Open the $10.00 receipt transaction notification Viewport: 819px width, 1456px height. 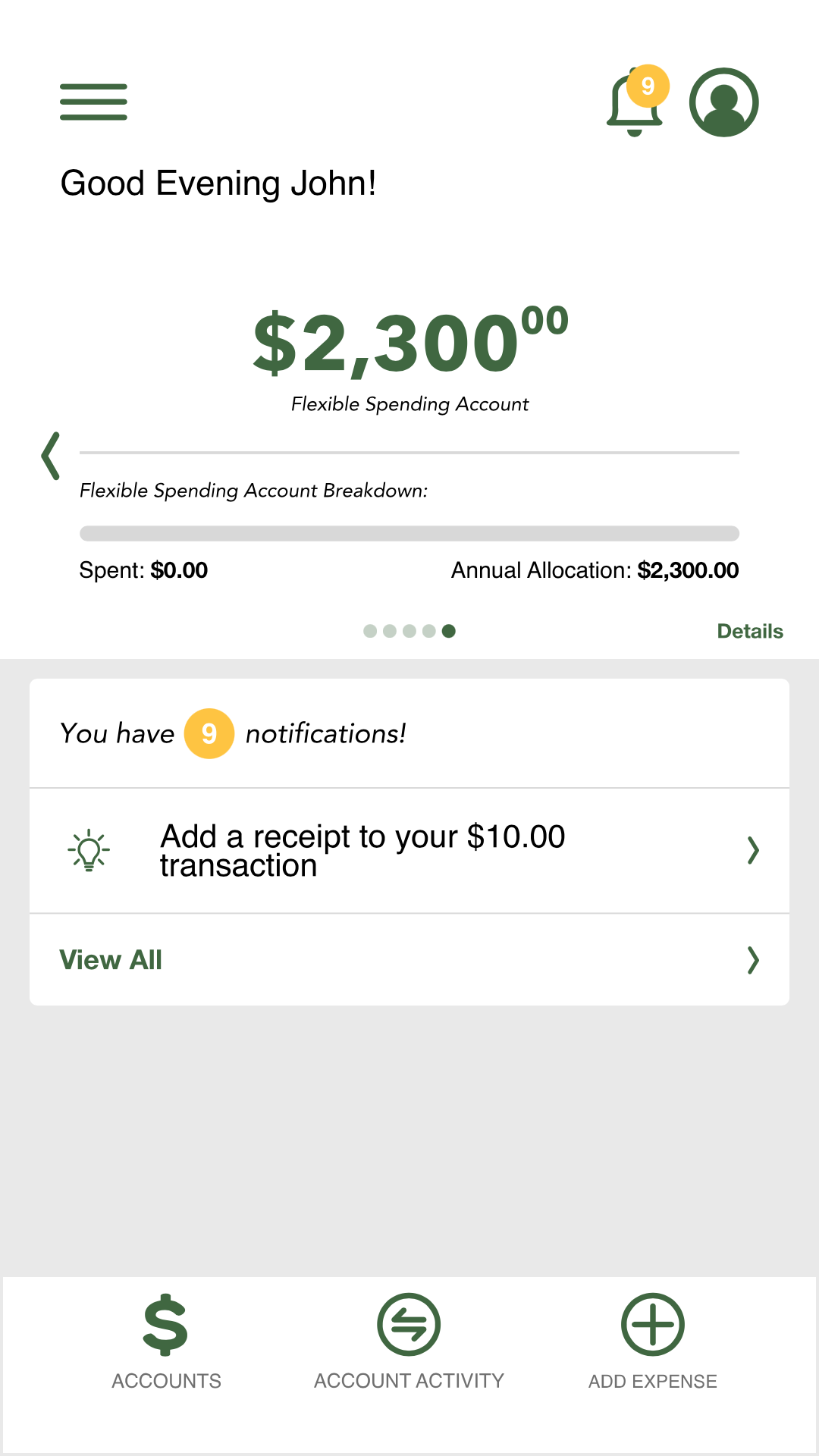[362, 850]
